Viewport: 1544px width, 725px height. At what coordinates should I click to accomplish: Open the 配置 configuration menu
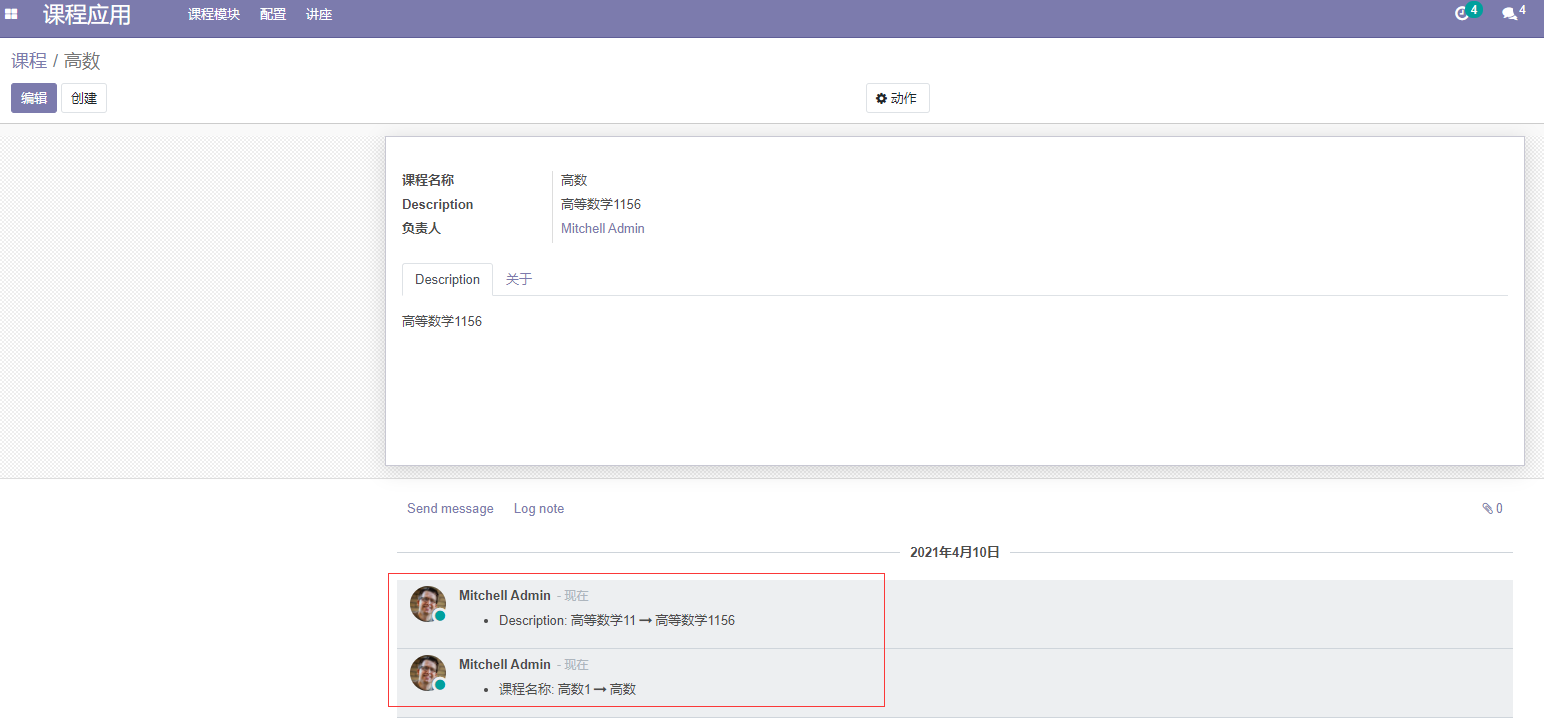(272, 14)
